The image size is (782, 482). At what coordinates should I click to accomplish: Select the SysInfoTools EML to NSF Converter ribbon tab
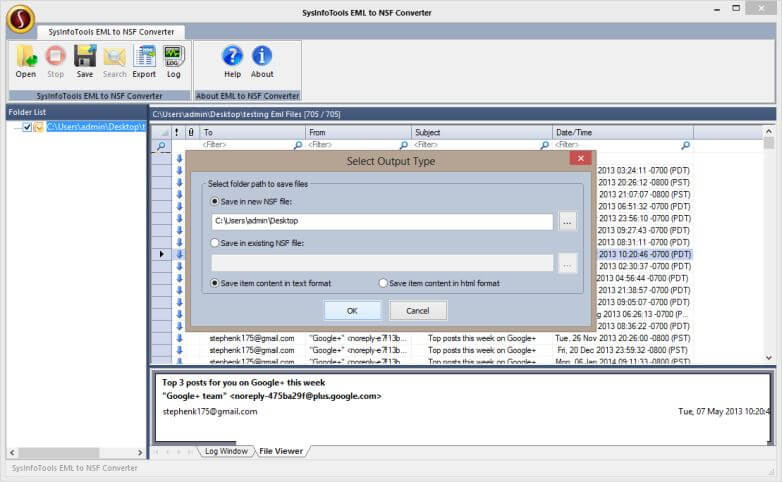[x=111, y=32]
